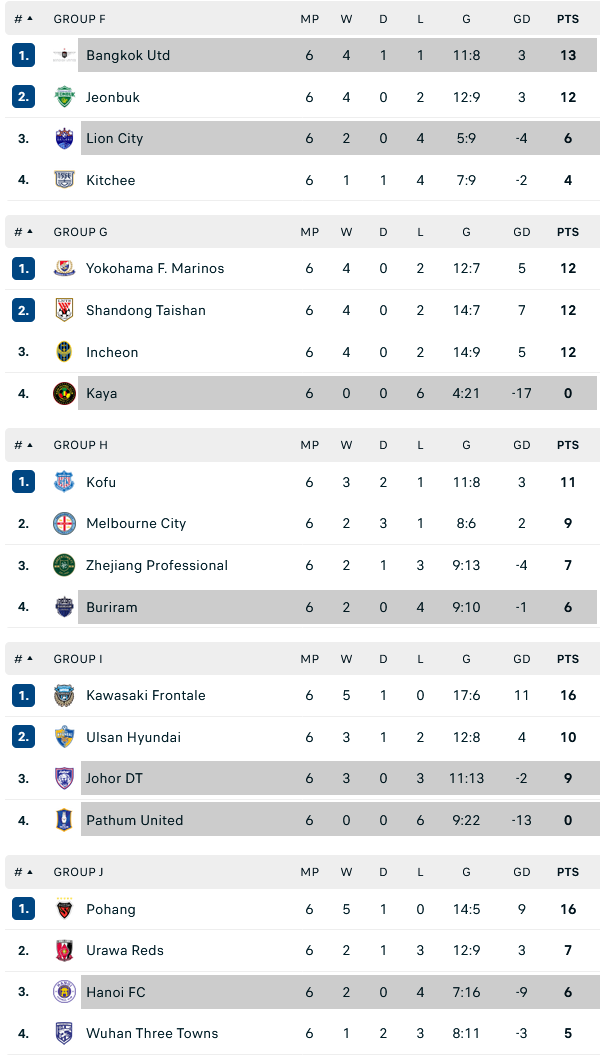This screenshot has width=600, height=1055.
Task: Click the Kawasaki Frontale crest
Action: click(x=64, y=695)
